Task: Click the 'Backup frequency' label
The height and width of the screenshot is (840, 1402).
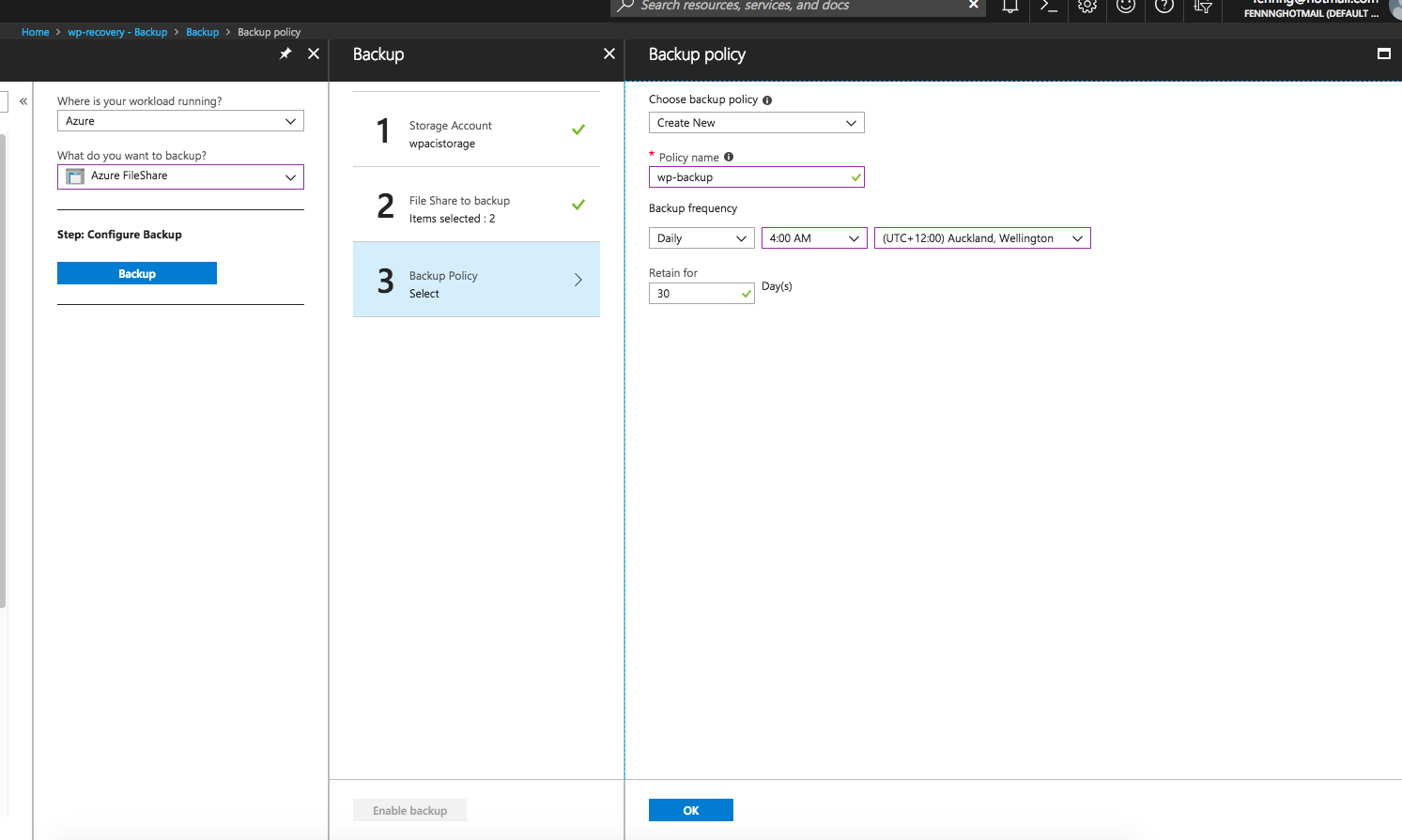Action: (x=693, y=208)
